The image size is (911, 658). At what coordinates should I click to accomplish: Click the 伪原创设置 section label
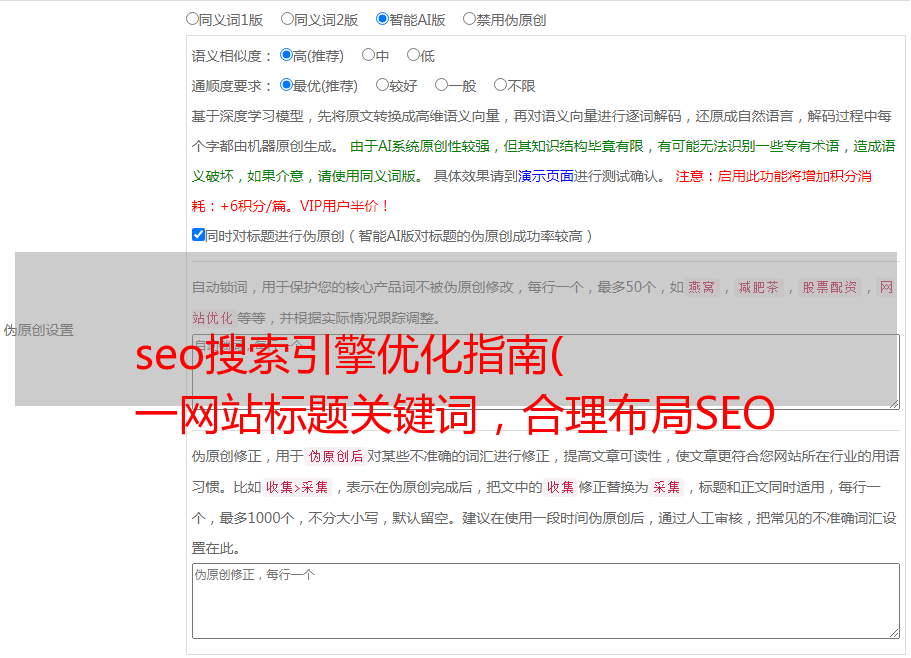pyautogui.click(x=39, y=330)
